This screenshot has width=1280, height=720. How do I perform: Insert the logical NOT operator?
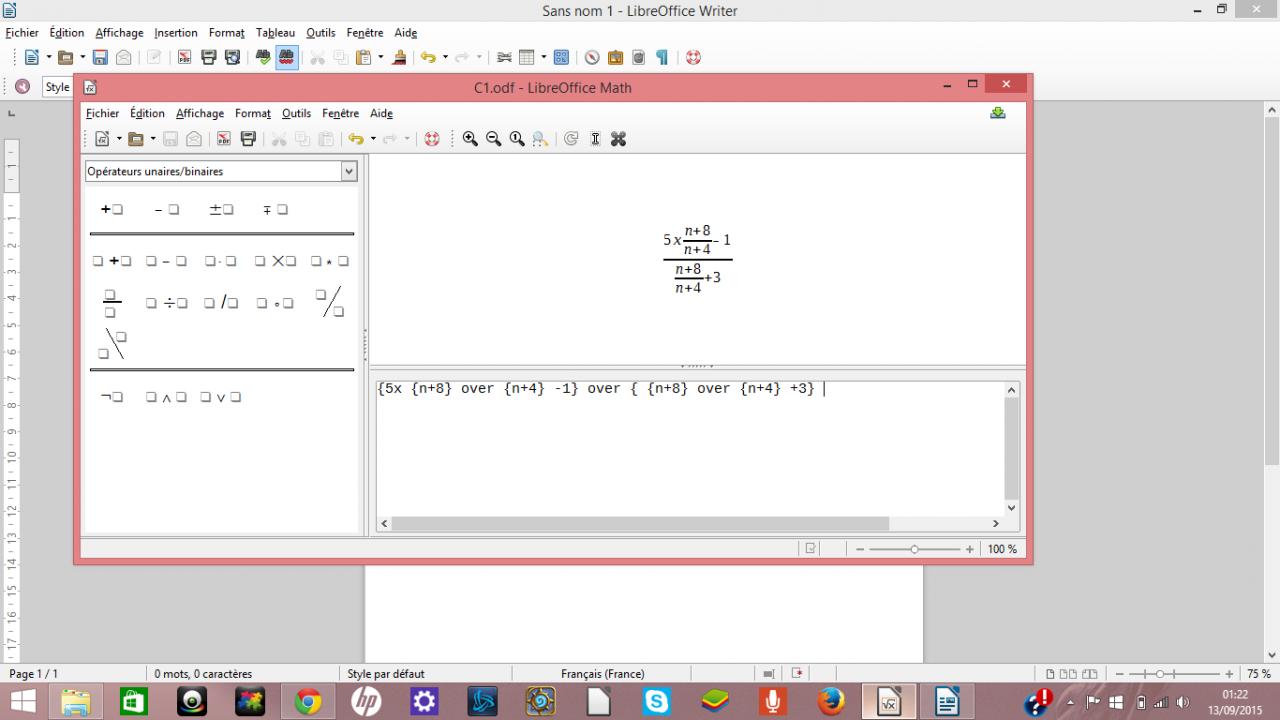111,397
